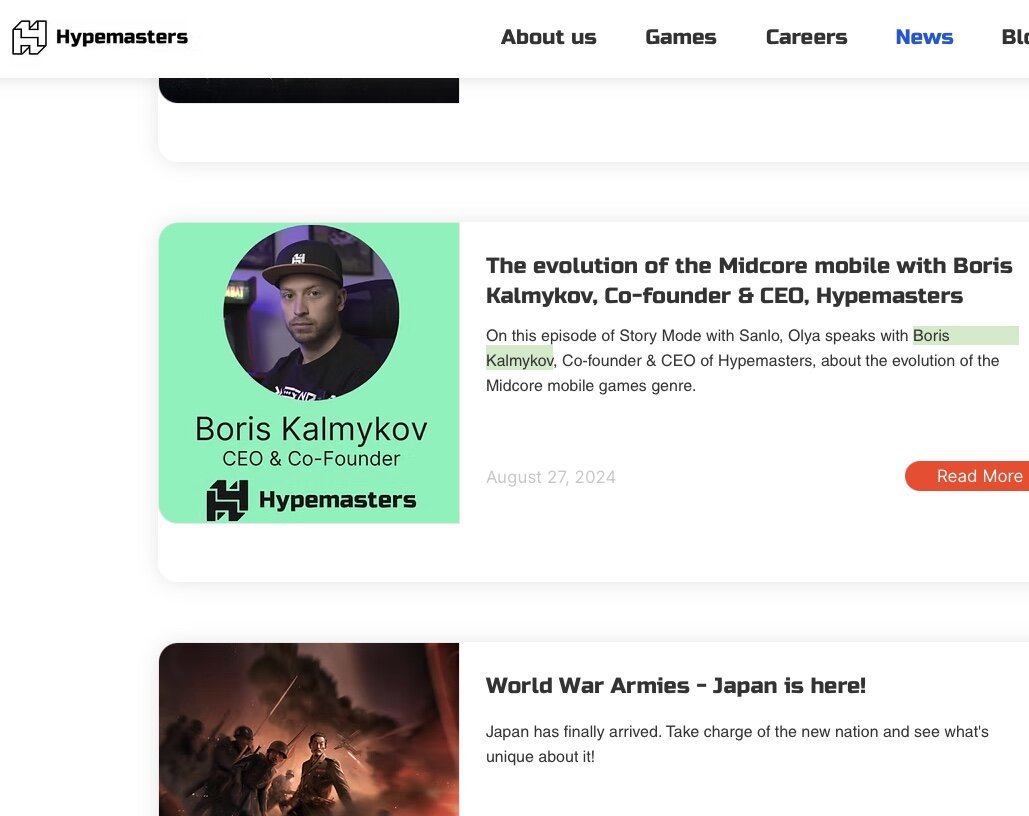The image size is (1029, 816).
Task: Open the Midcore mobile evolution article title
Action: pyautogui.click(x=749, y=280)
